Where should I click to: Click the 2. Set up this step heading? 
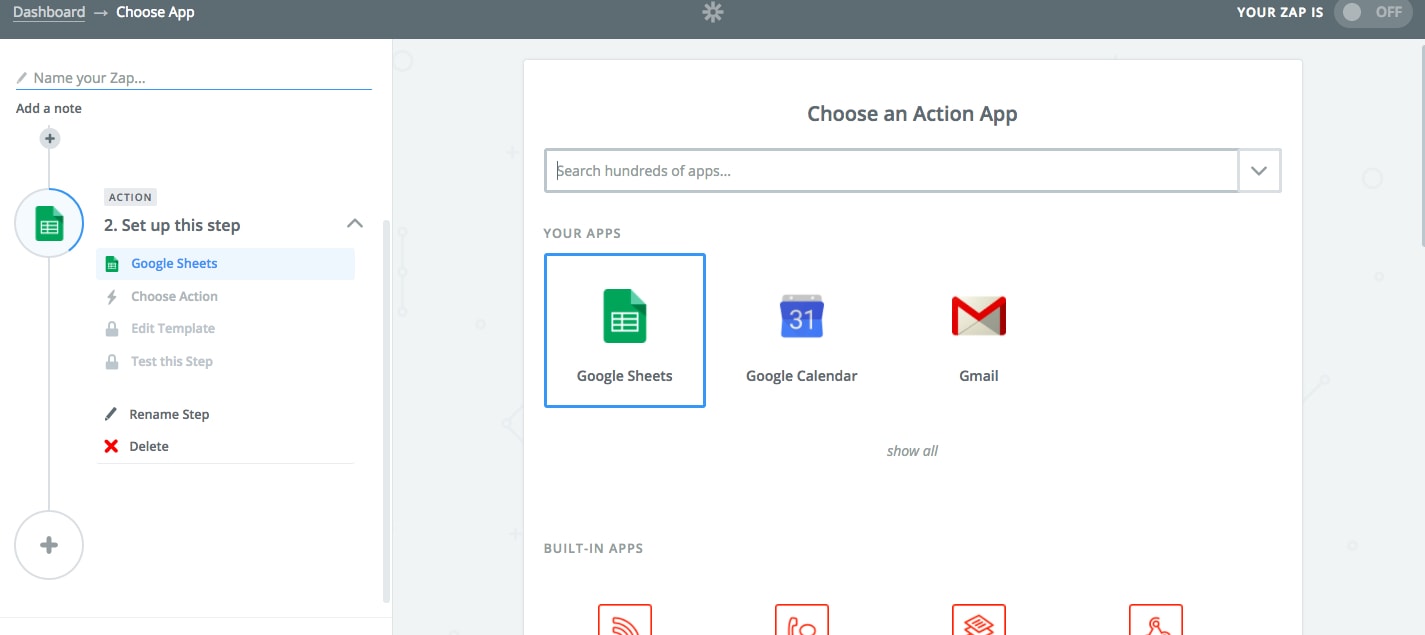tap(172, 225)
